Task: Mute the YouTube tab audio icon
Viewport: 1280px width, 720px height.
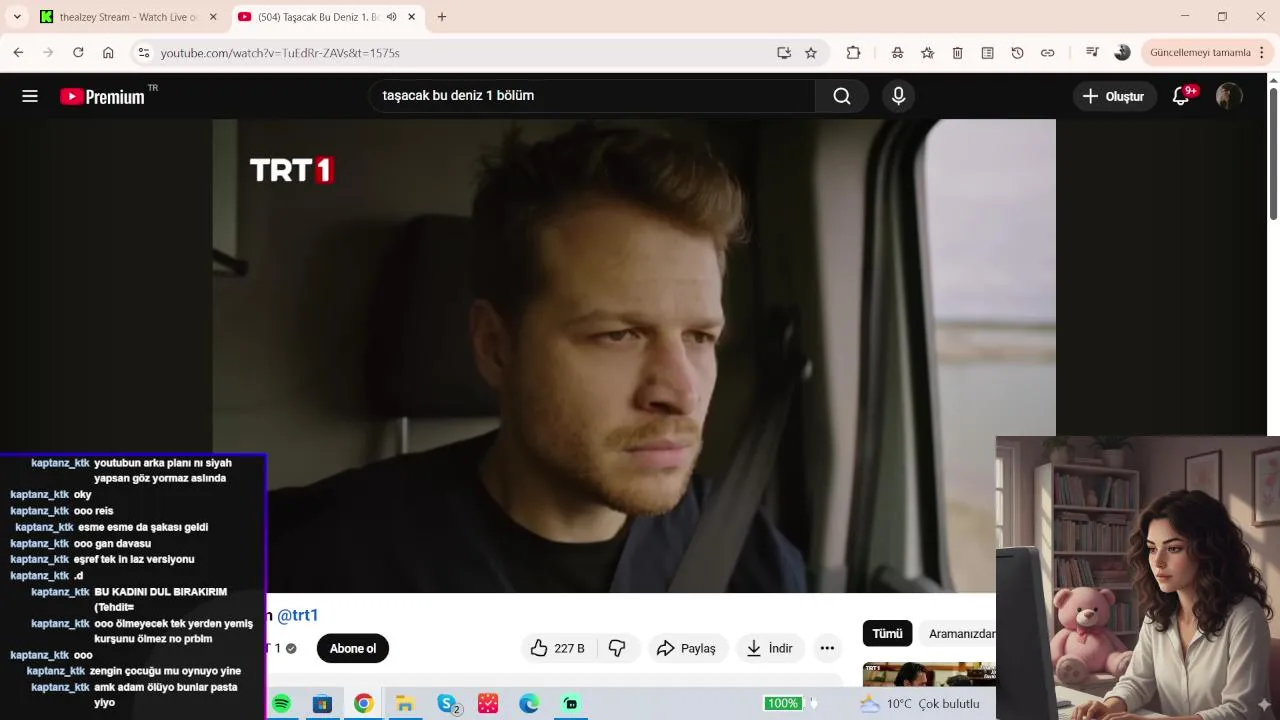Action: point(392,17)
